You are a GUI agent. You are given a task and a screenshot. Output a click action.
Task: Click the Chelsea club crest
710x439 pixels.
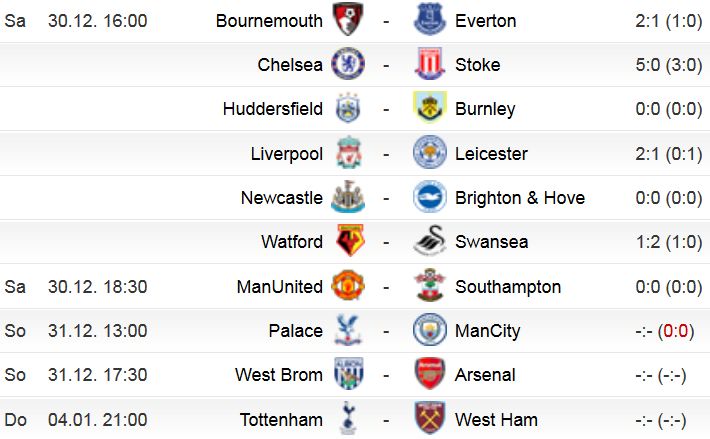click(x=348, y=63)
